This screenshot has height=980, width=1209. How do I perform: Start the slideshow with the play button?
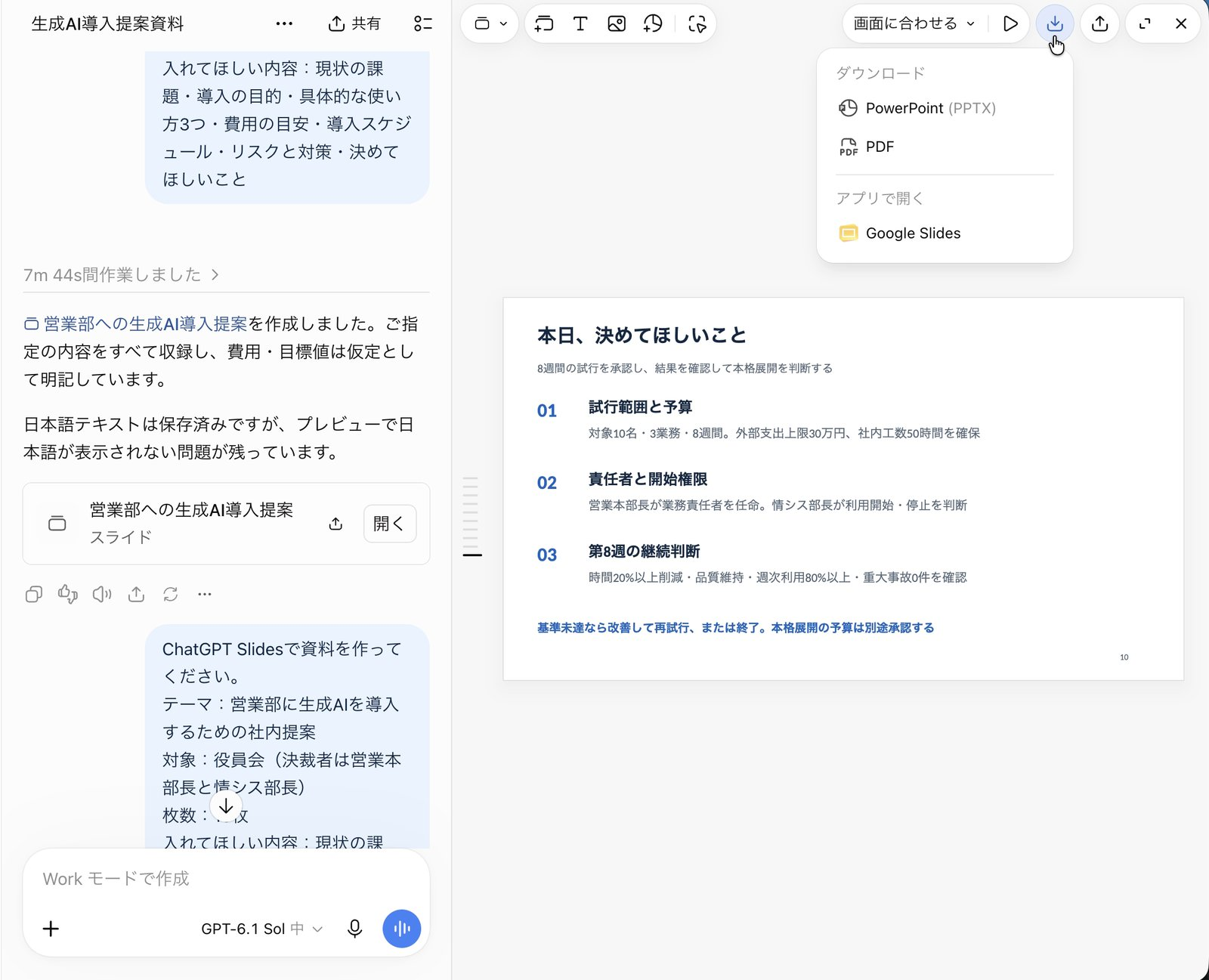(1010, 23)
